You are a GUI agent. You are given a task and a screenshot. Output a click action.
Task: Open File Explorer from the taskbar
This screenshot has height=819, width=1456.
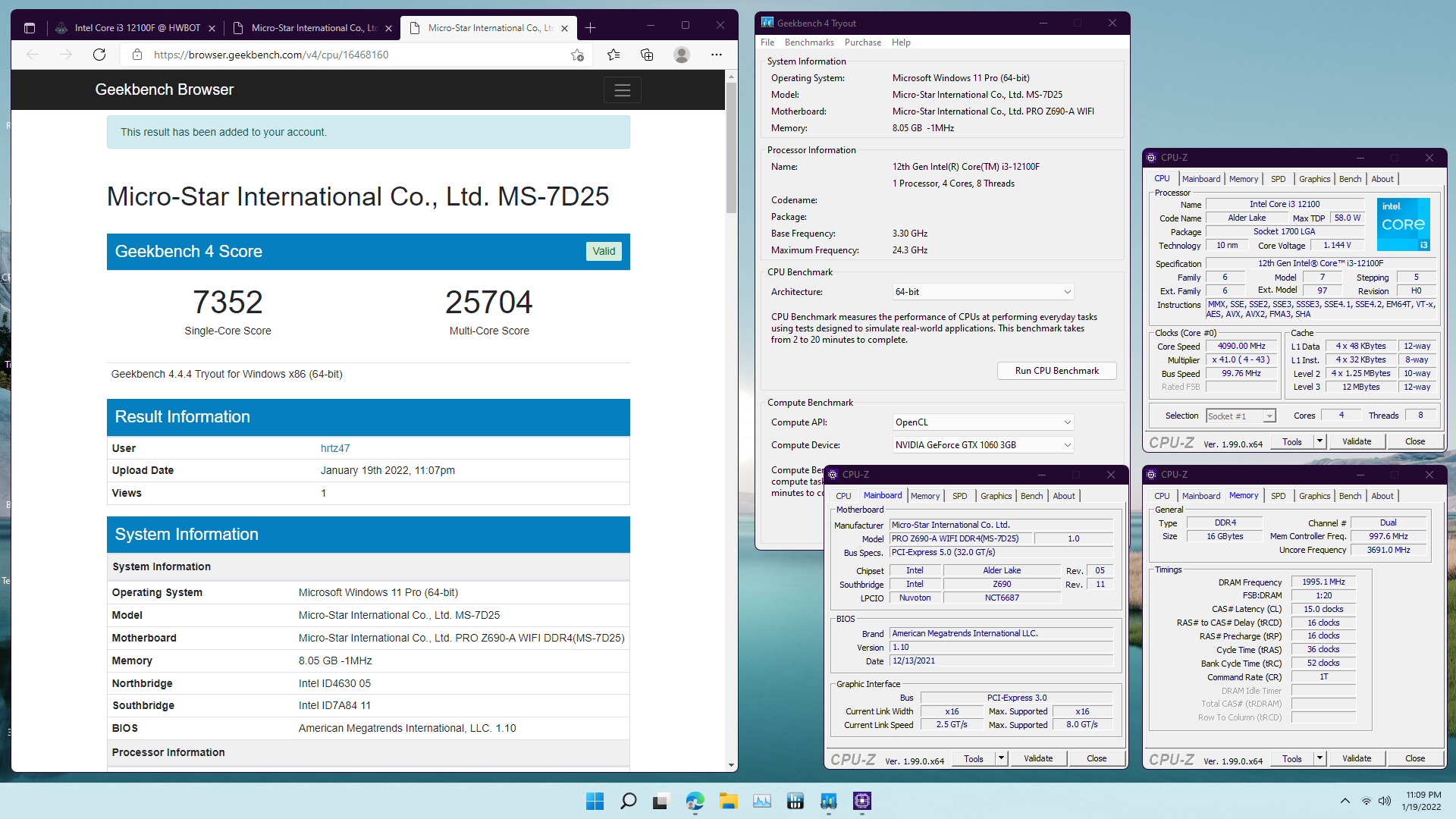pos(729,801)
